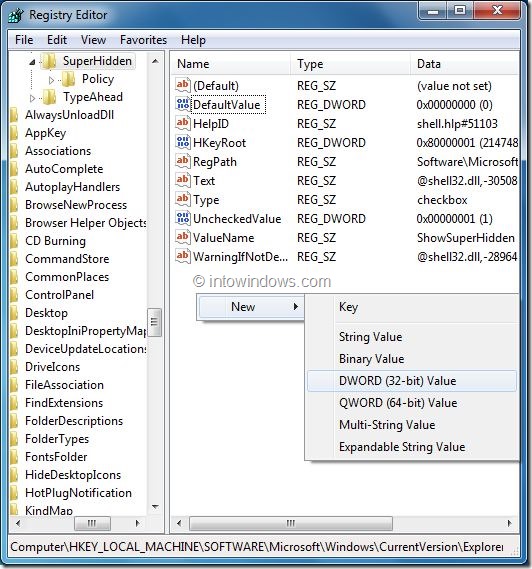Click the ValueName string icon
Screen dimensions: 532x569
183,237
